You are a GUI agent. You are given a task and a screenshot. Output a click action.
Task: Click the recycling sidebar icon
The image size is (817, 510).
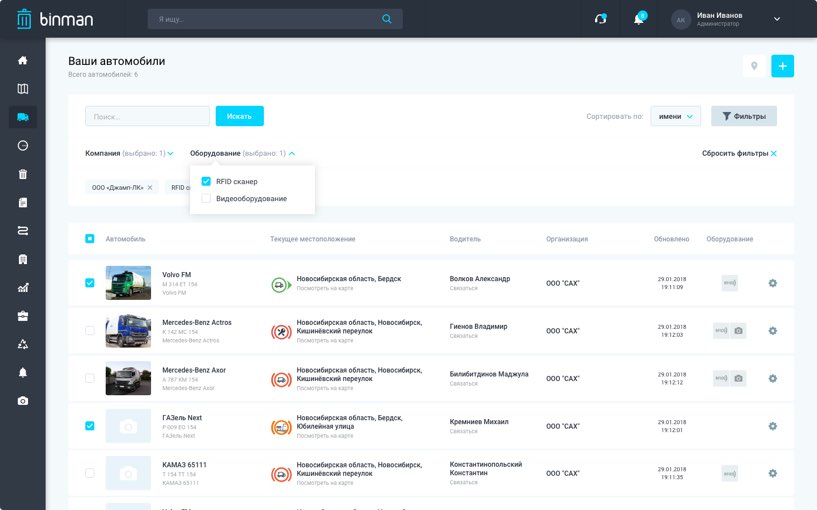pos(22,345)
